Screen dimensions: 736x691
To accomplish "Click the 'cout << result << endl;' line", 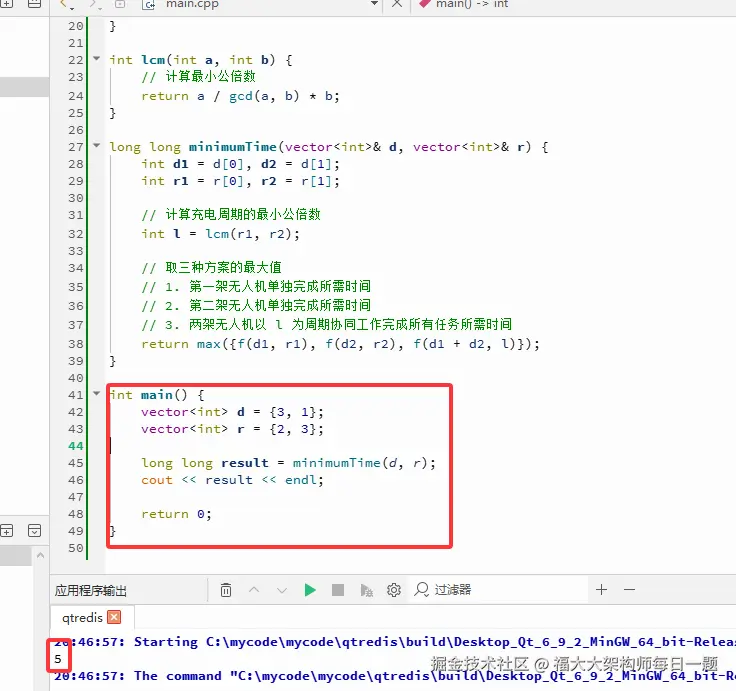I will point(232,480).
